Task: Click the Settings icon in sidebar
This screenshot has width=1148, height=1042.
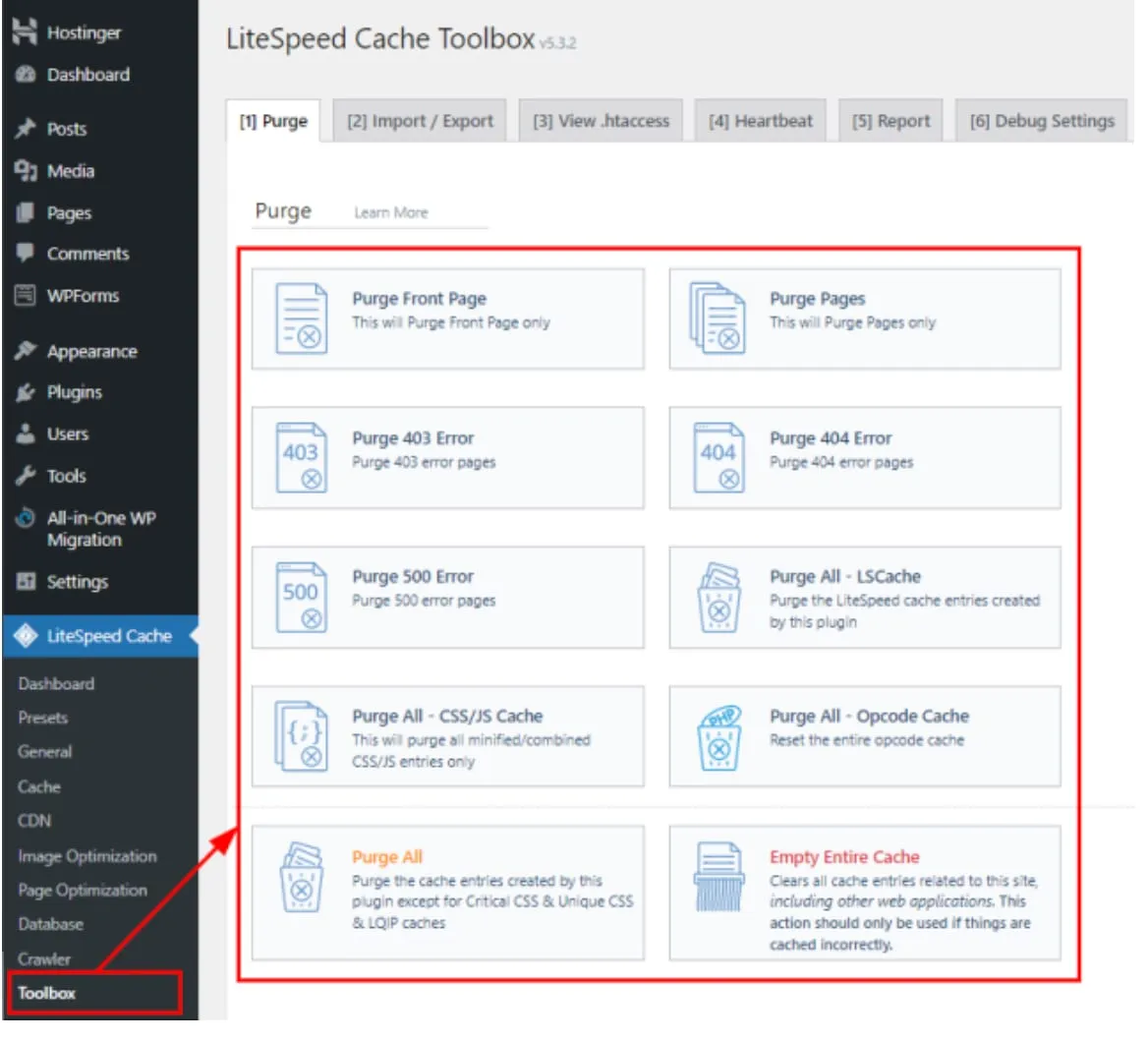Action: pos(25,581)
